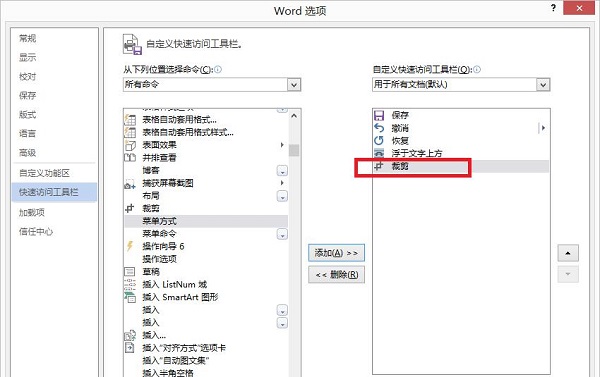Move selected command up with arrow button

tap(568, 253)
